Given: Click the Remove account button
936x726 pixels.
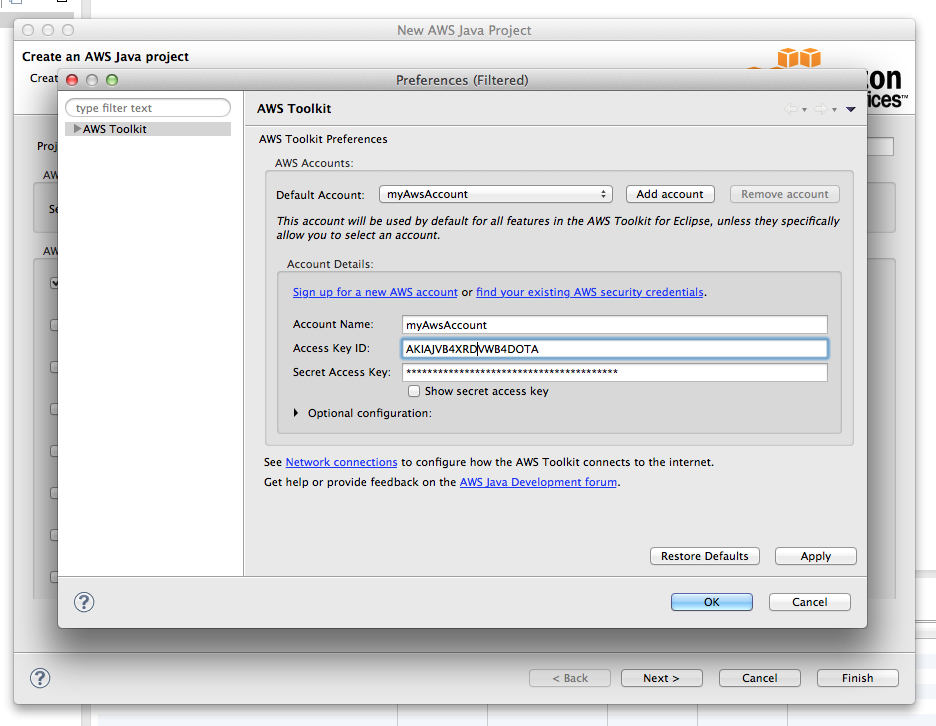Looking at the screenshot, I should [784, 194].
